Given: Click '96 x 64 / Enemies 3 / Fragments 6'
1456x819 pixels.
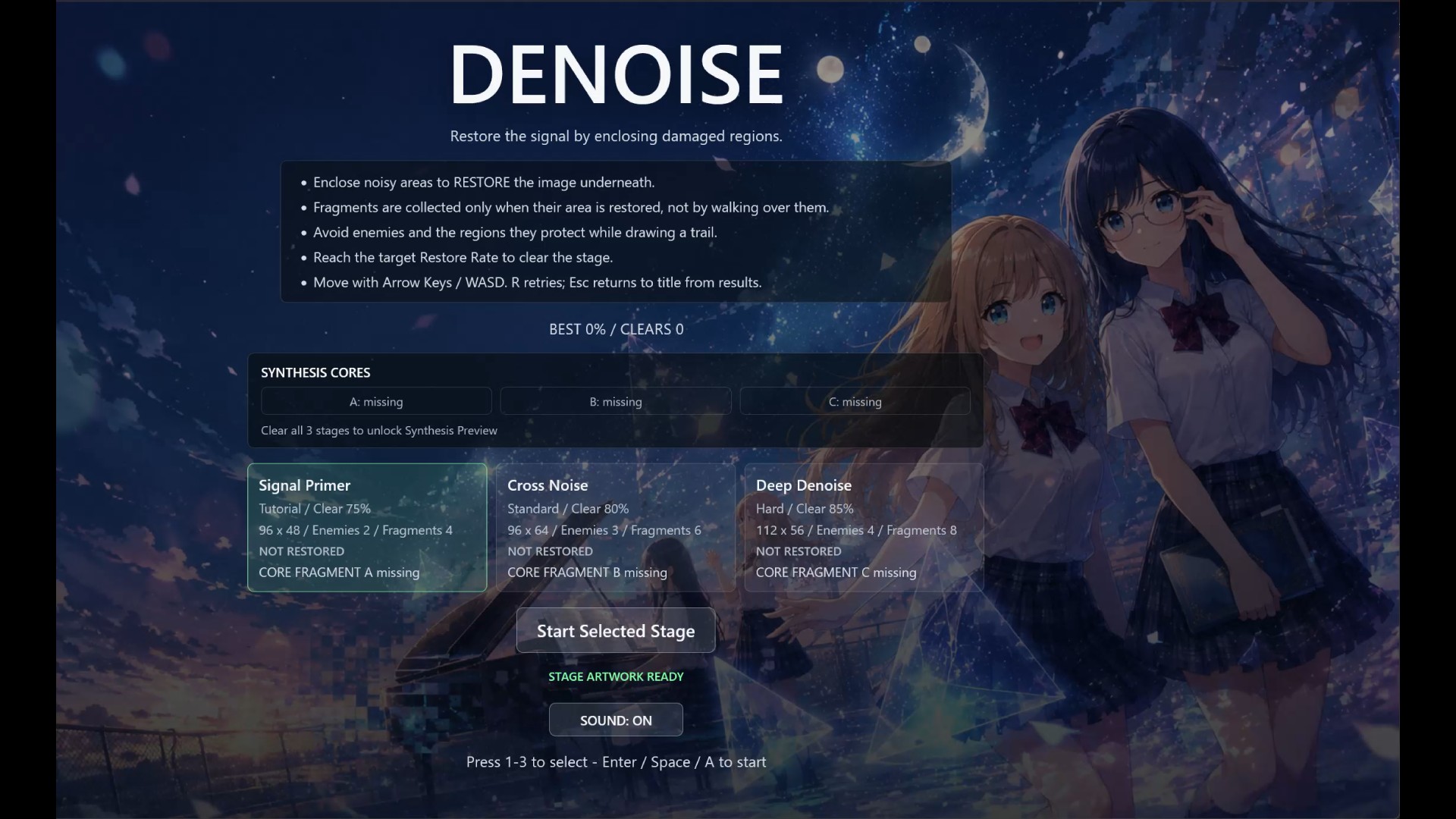Looking at the screenshot, I should pyautogui.click(x=604, y=530).
